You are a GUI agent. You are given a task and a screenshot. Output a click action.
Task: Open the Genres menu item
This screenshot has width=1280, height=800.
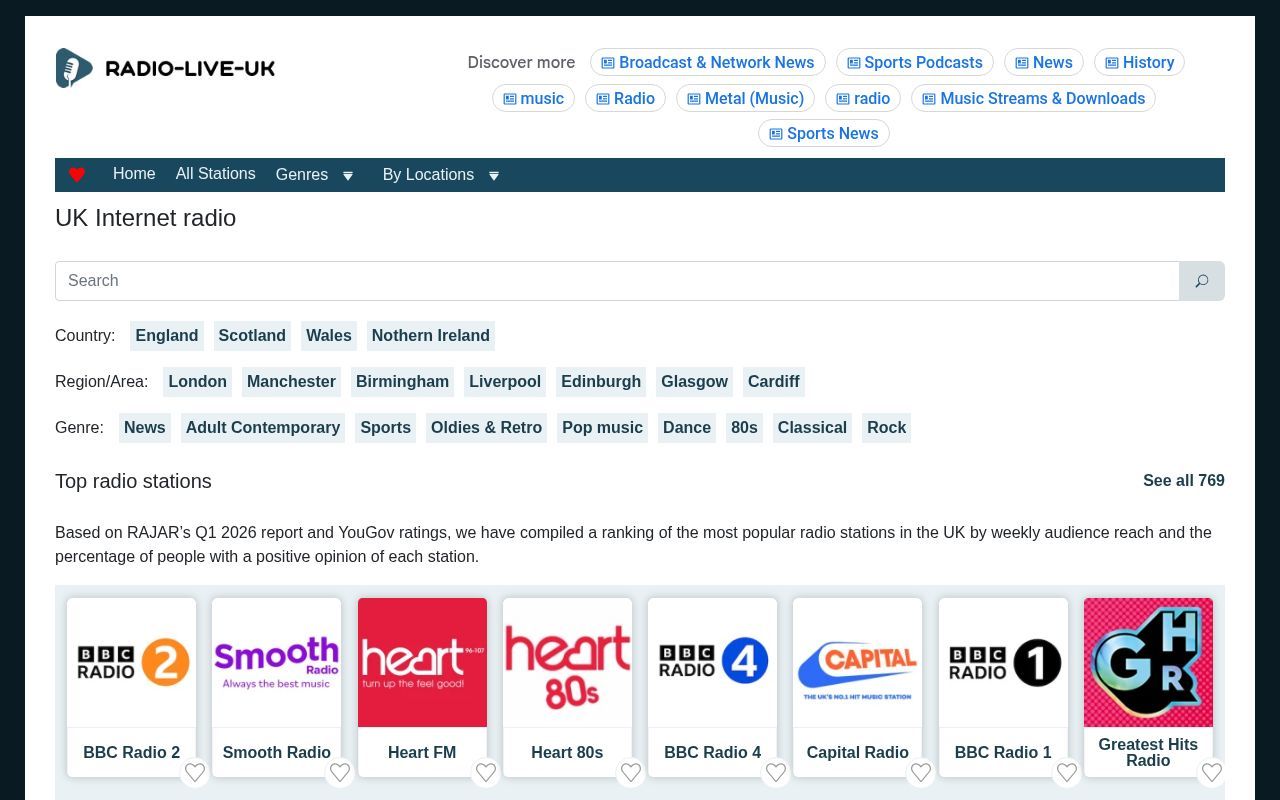302,175
